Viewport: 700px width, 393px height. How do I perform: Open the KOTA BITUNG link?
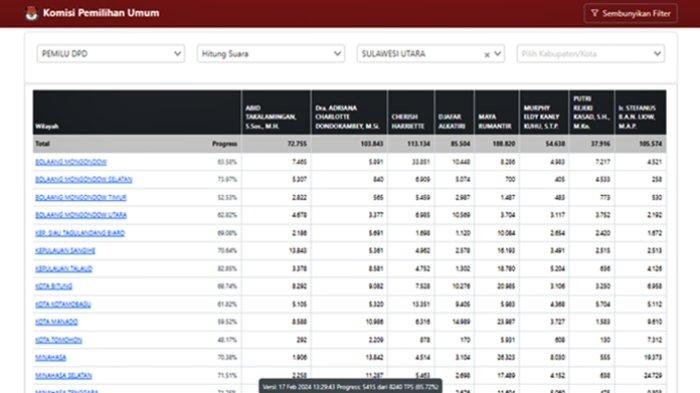pos(54,286)
